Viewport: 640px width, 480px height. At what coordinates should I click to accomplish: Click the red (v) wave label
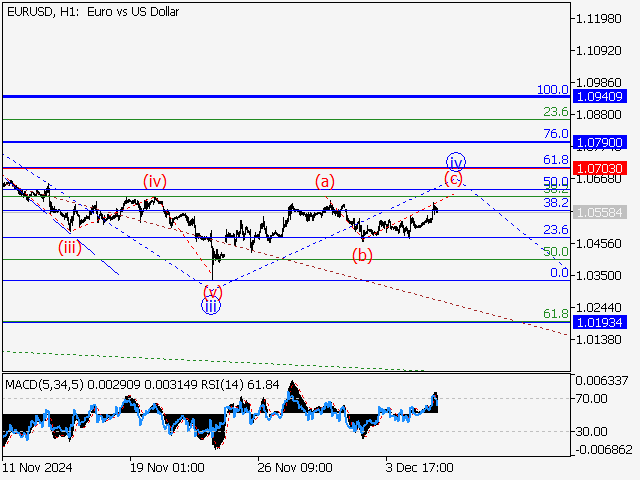coord(212,291)
